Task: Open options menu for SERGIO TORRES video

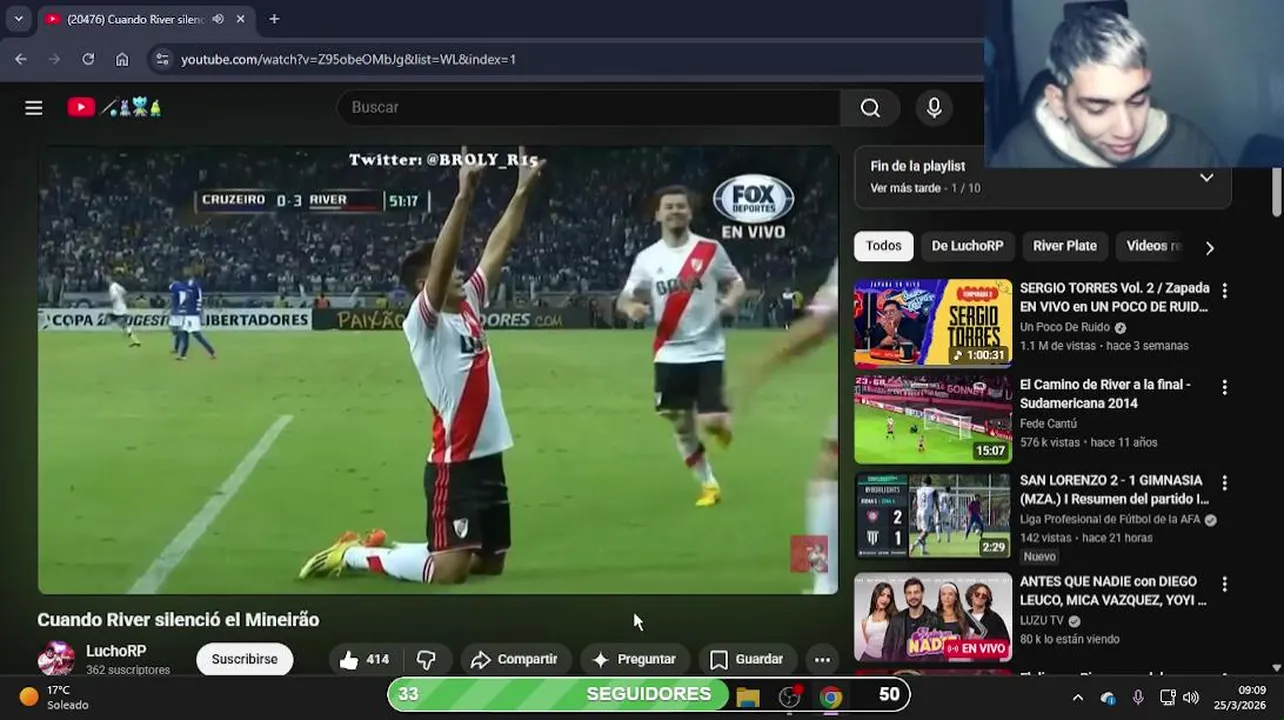Action: 1224,290
